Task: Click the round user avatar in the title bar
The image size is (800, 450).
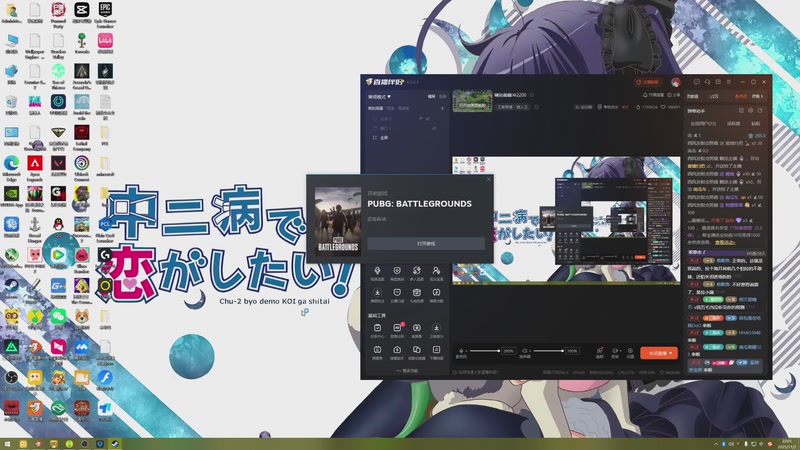Action: [676, 82]
